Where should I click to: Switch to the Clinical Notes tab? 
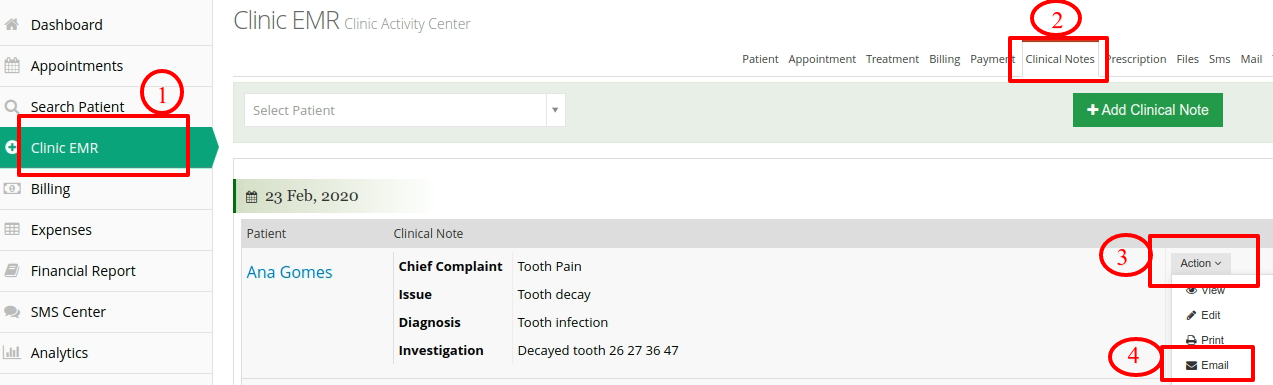(1060, 59)
